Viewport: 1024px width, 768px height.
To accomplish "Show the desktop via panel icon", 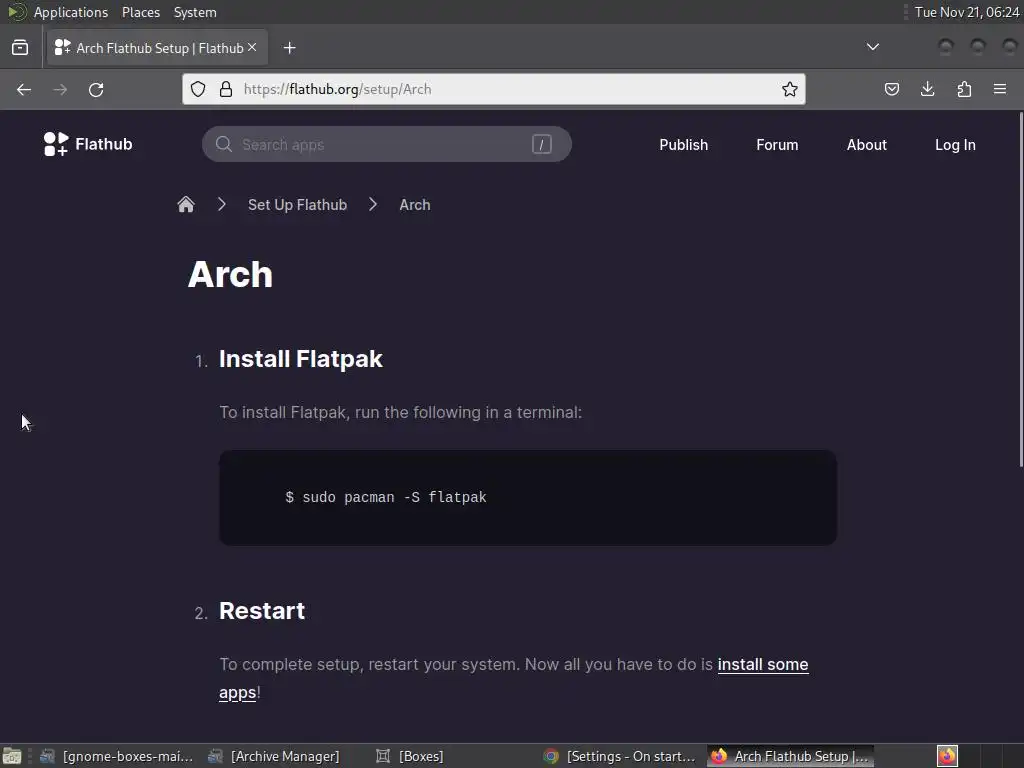I will (12, 756).
